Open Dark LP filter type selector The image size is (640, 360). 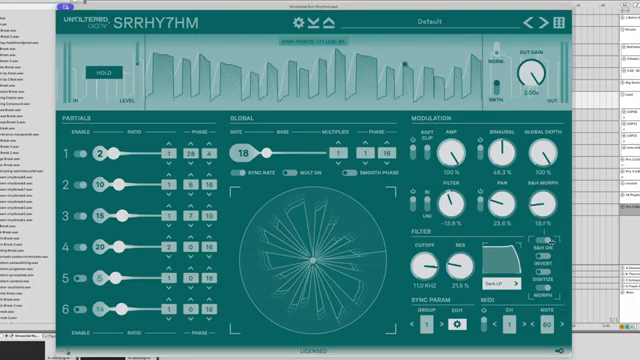(502, 284)
